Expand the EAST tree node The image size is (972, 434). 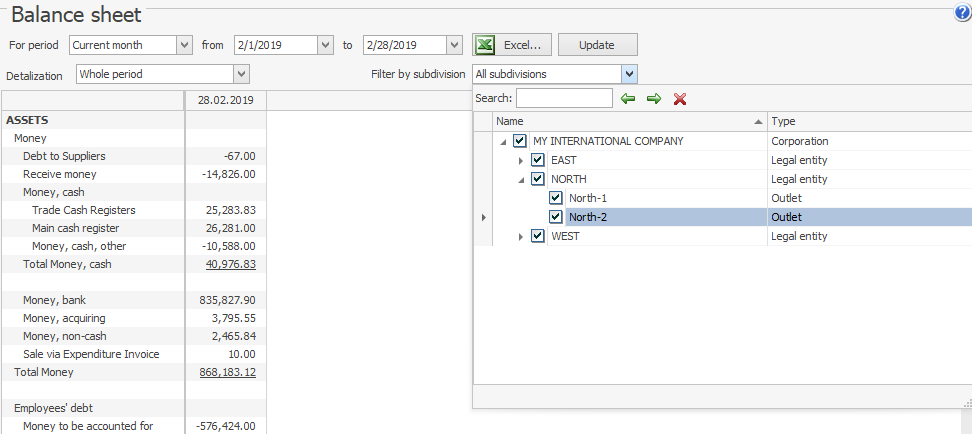[520, 160]
